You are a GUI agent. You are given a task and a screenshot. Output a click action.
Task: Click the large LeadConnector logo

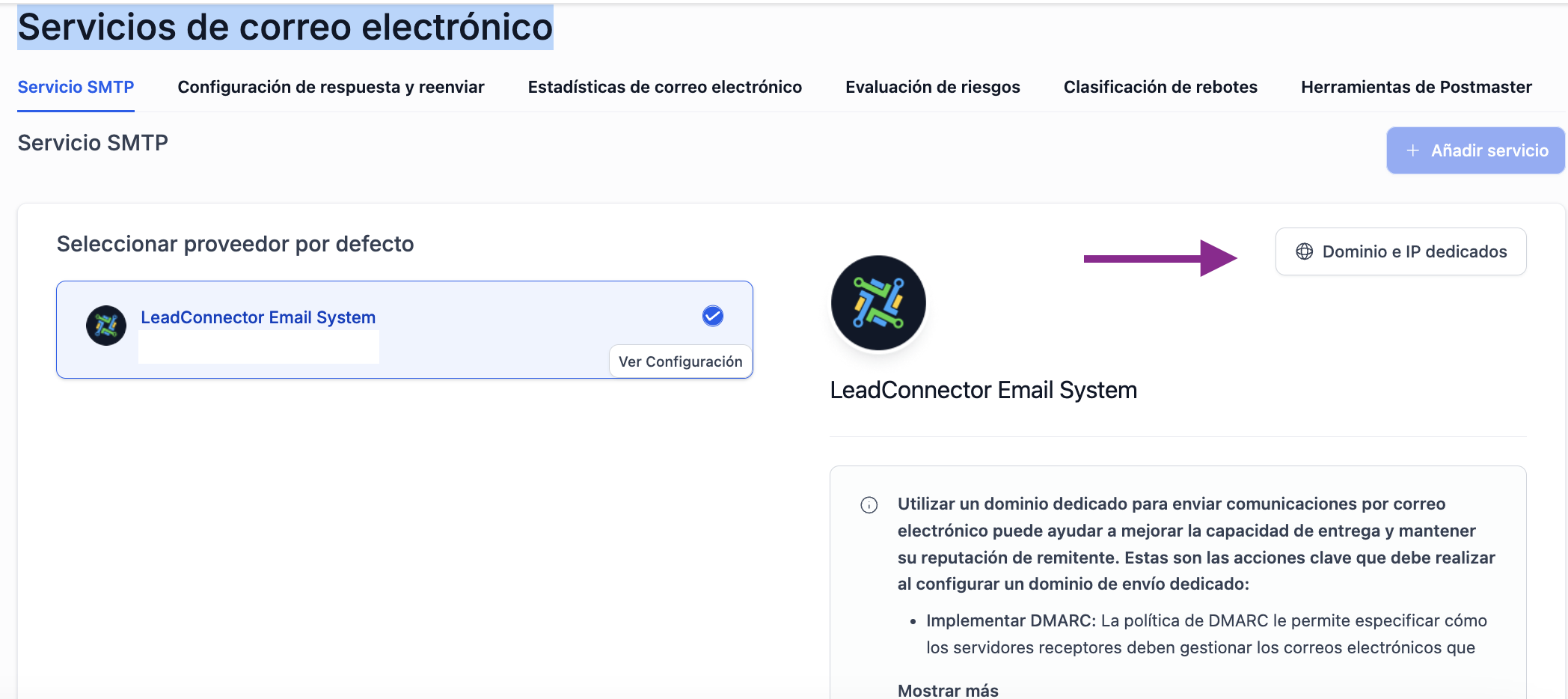(878, 303)
